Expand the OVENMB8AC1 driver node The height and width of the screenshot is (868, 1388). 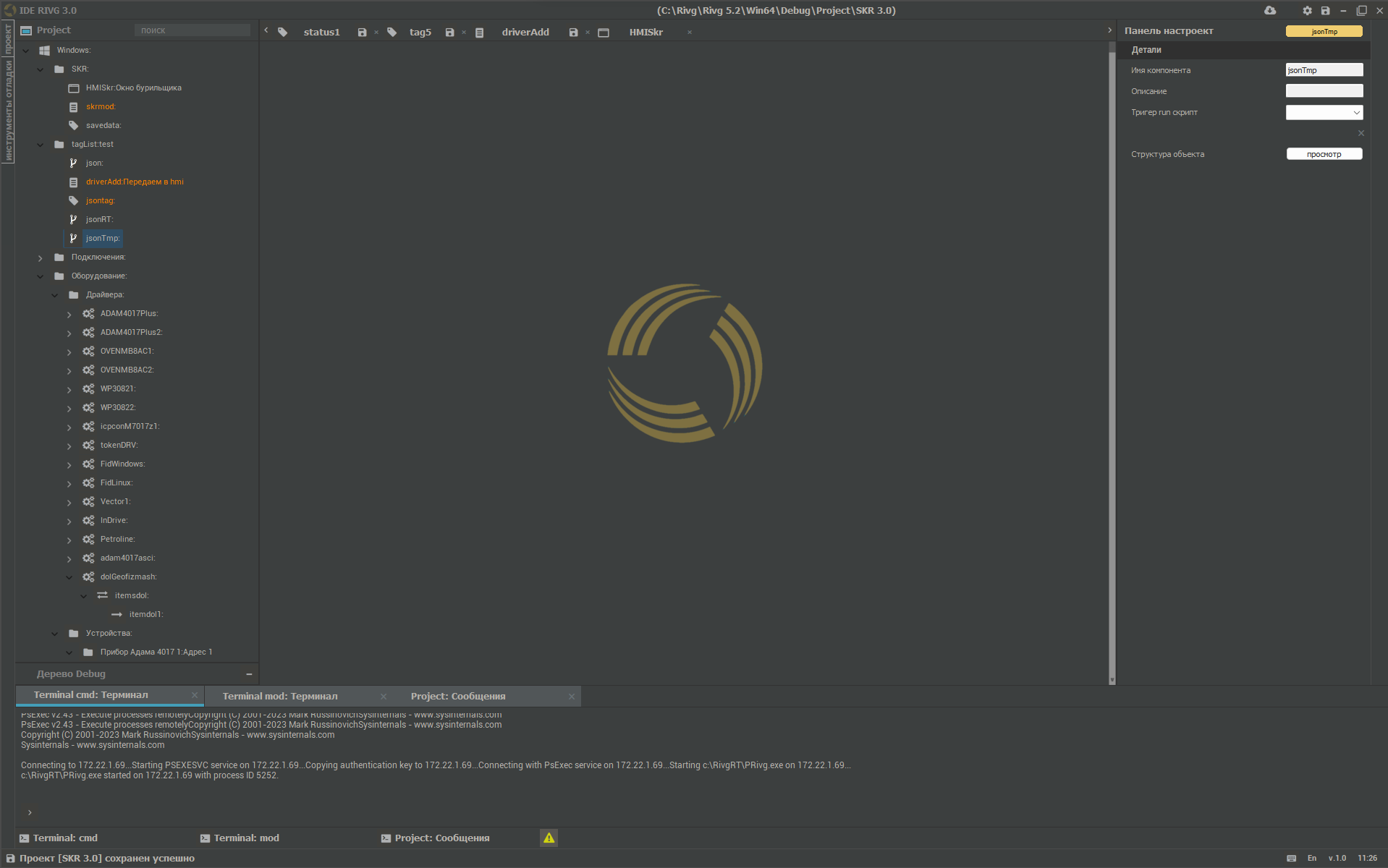(69, 352)
